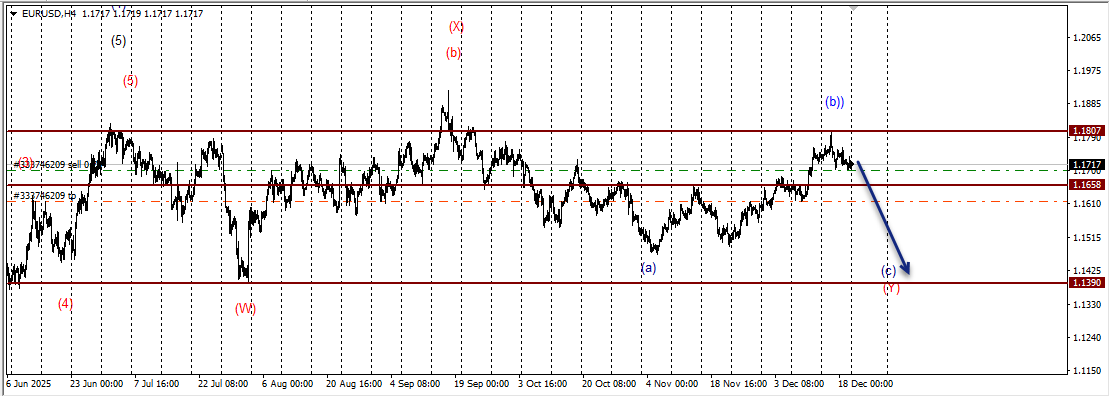Select the blue downward arrow trendline object
The height and width of the screenshot is (396, 1110).
coord(883,217)
